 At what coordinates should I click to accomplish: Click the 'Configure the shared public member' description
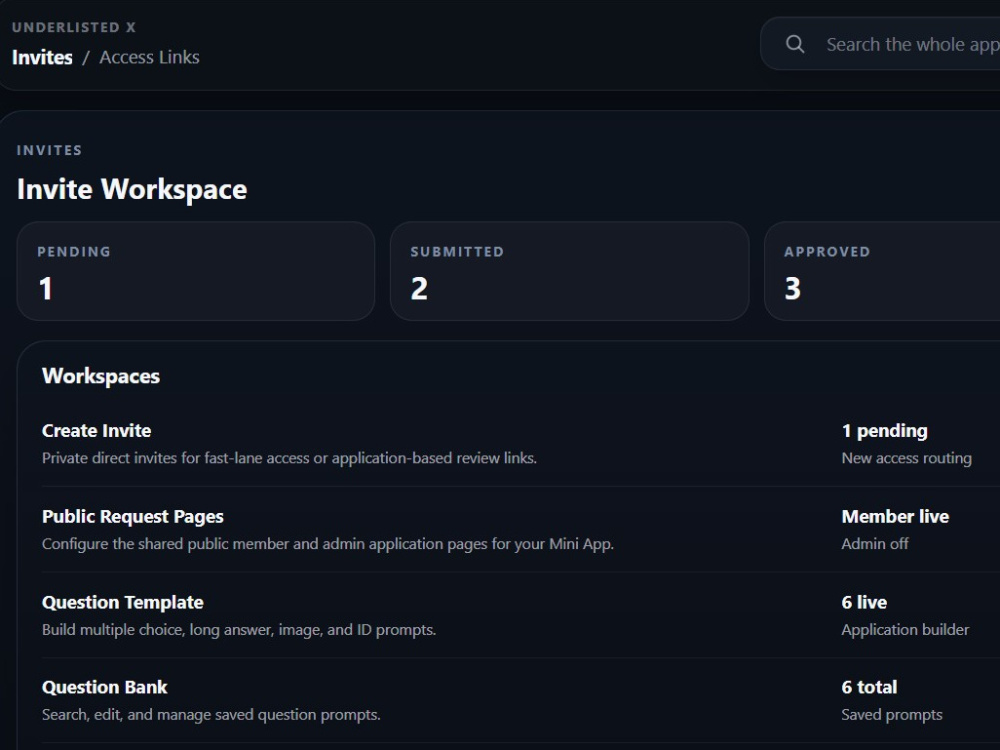pyautogui.click(x=328, y=544)
